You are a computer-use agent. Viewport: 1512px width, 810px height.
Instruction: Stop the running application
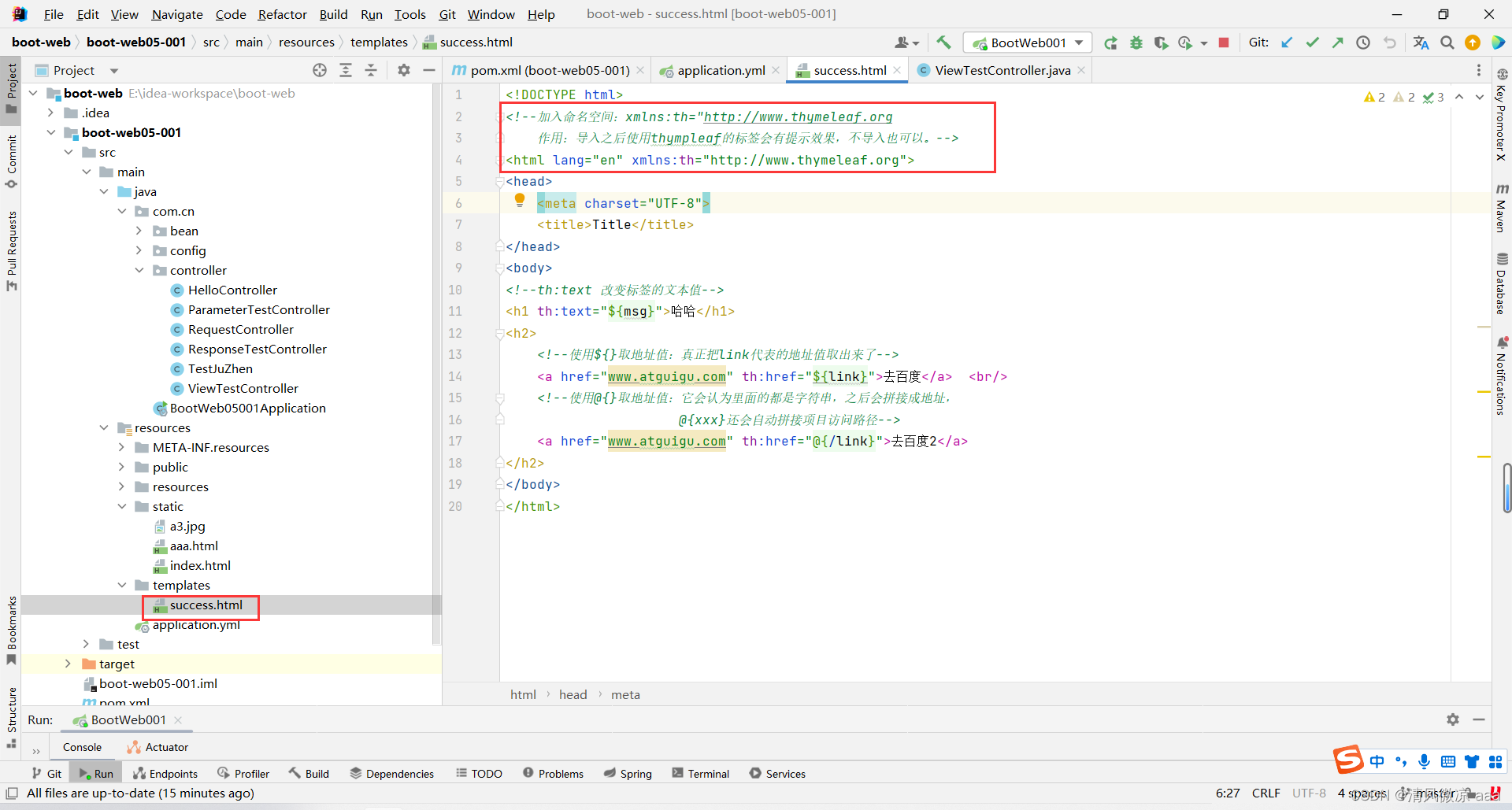(1224, 43)
